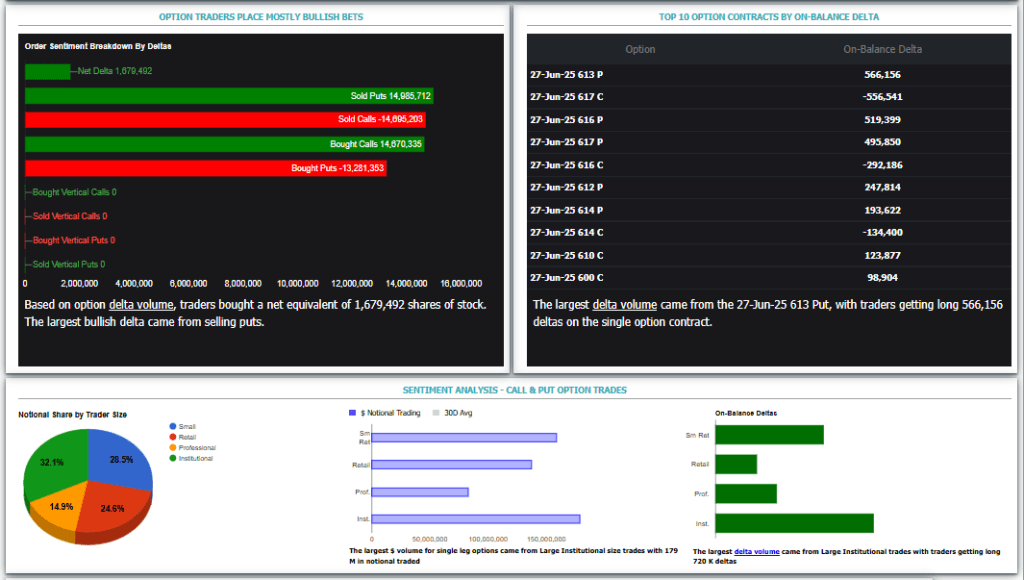Select the Professional legend orange swatch
The height and width of the screenshot is (580, 1024).
point(172,447)
